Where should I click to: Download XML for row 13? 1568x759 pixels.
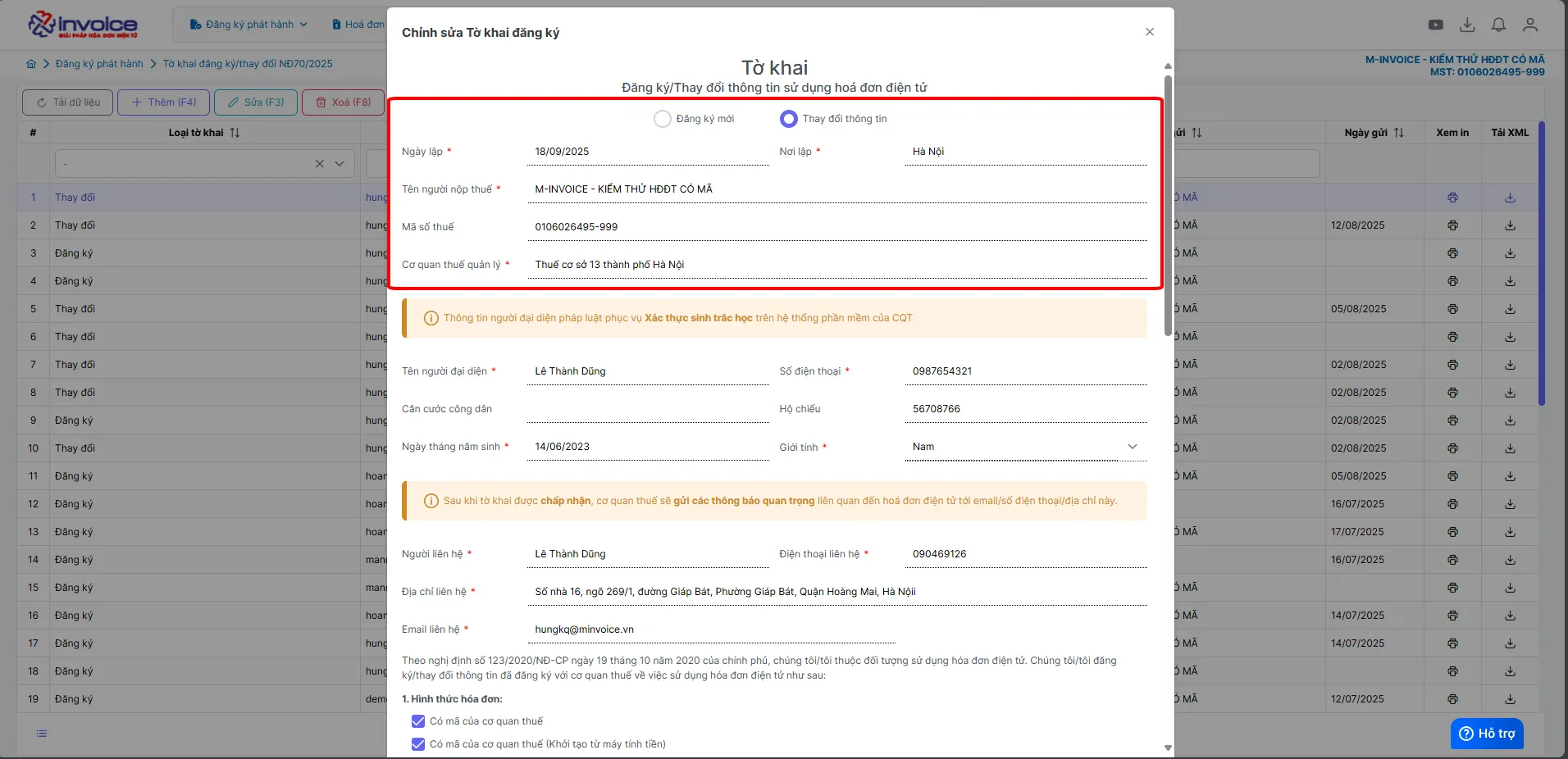click(x=1510, y=532)
